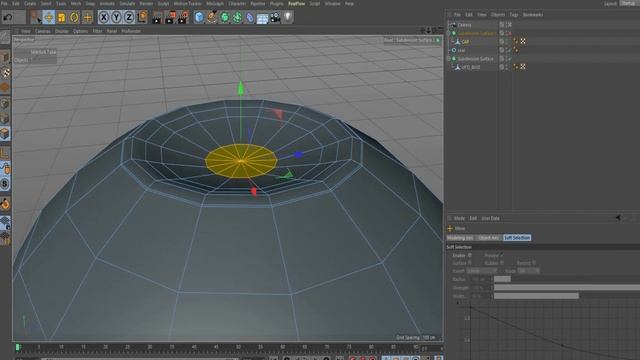
Task: Activate the Move tool in top toolbar
Action: 49,18
